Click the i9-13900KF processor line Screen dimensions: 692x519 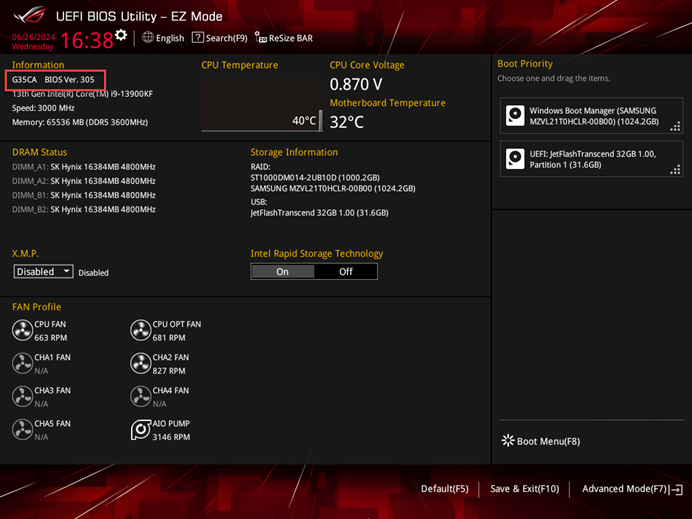point(83,94)
